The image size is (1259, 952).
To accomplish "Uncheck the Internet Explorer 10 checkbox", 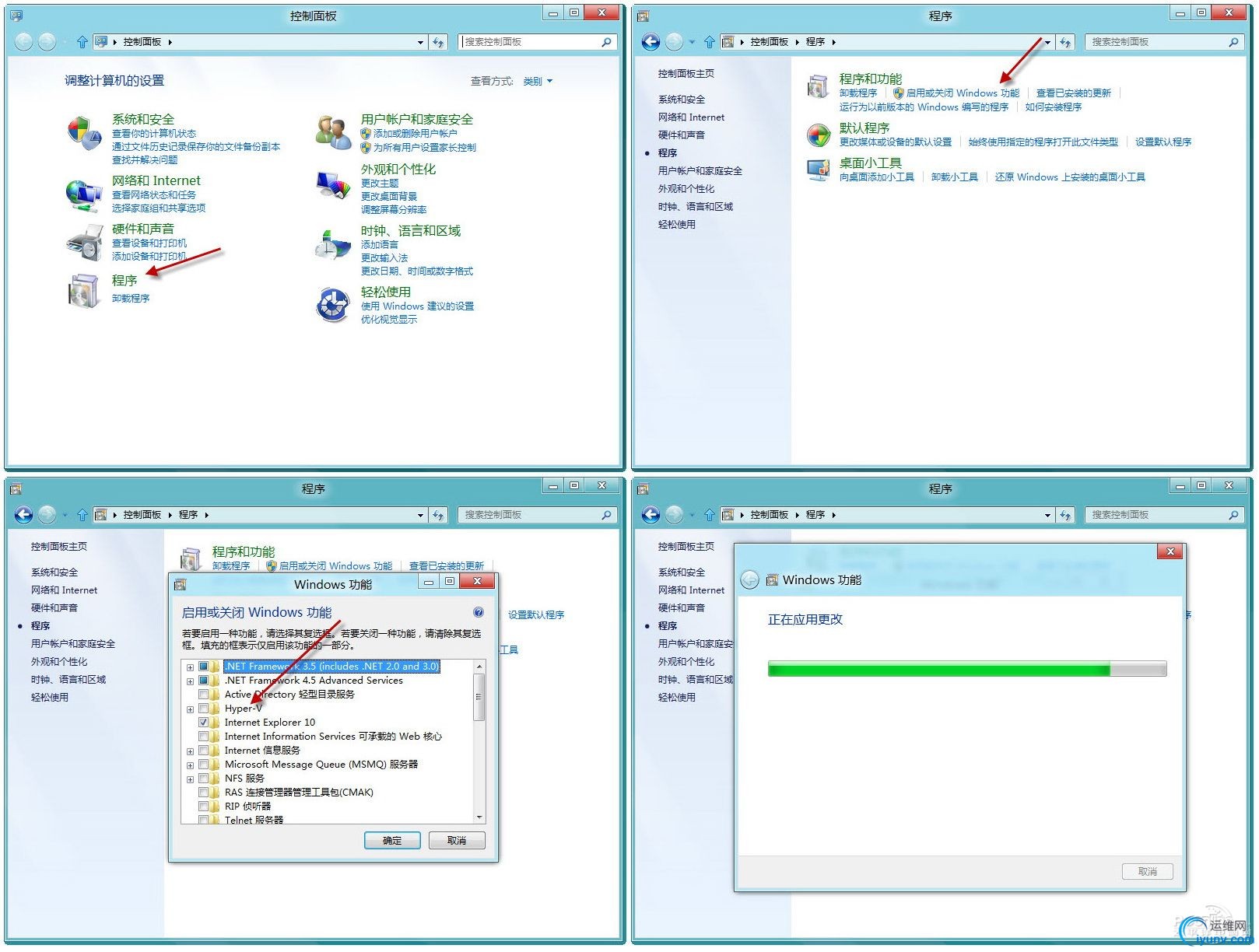I will click(x=204, y=723).
